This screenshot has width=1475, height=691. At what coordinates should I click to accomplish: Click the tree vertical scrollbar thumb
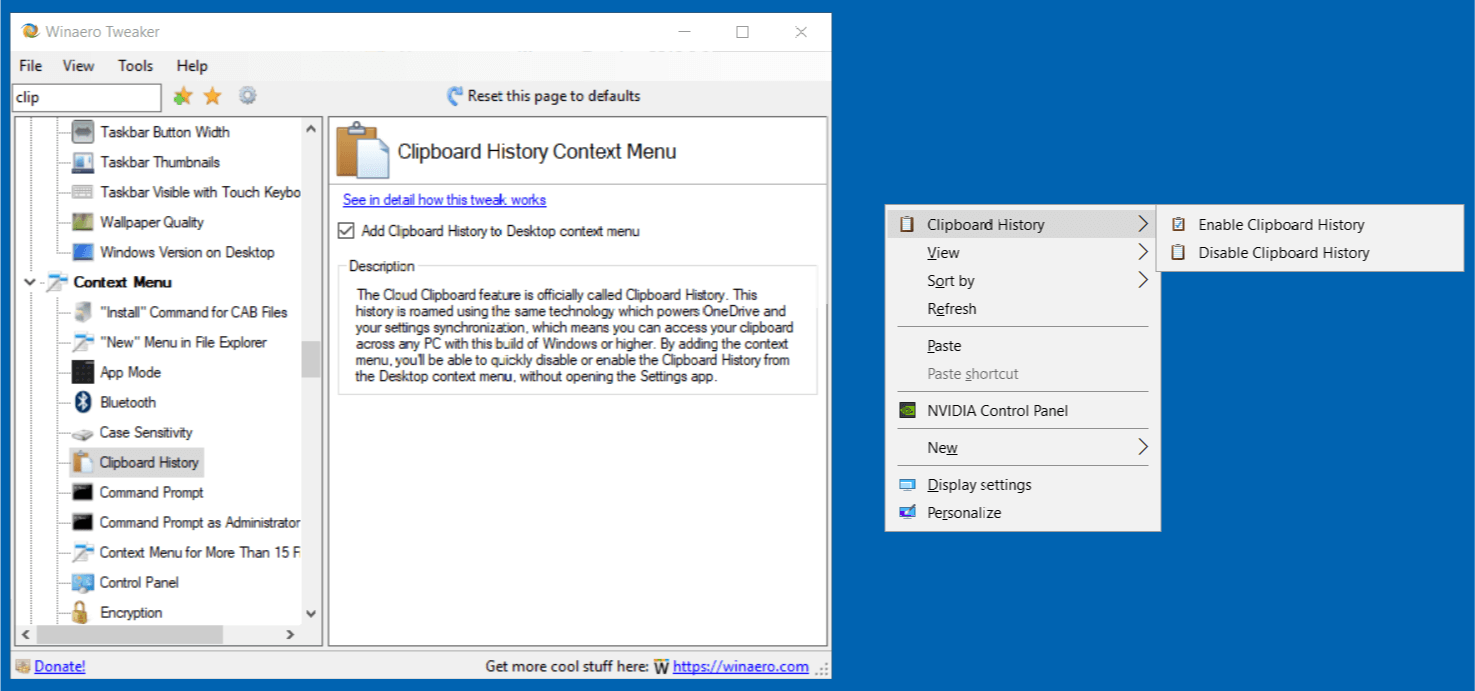(x=311, y=360)
